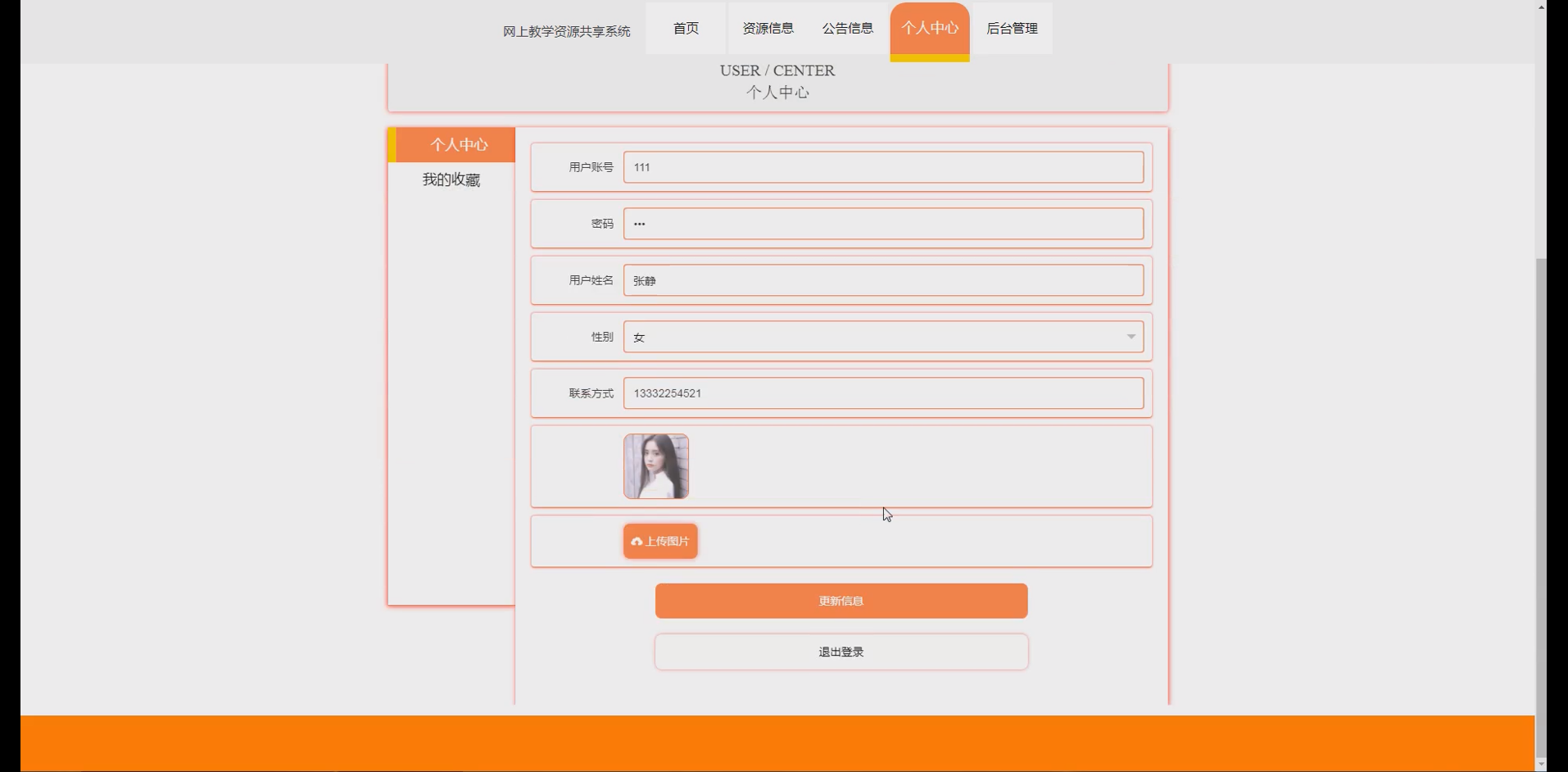
Task: Open the 资源信息 tab
Action: click(x=767, y=28)
